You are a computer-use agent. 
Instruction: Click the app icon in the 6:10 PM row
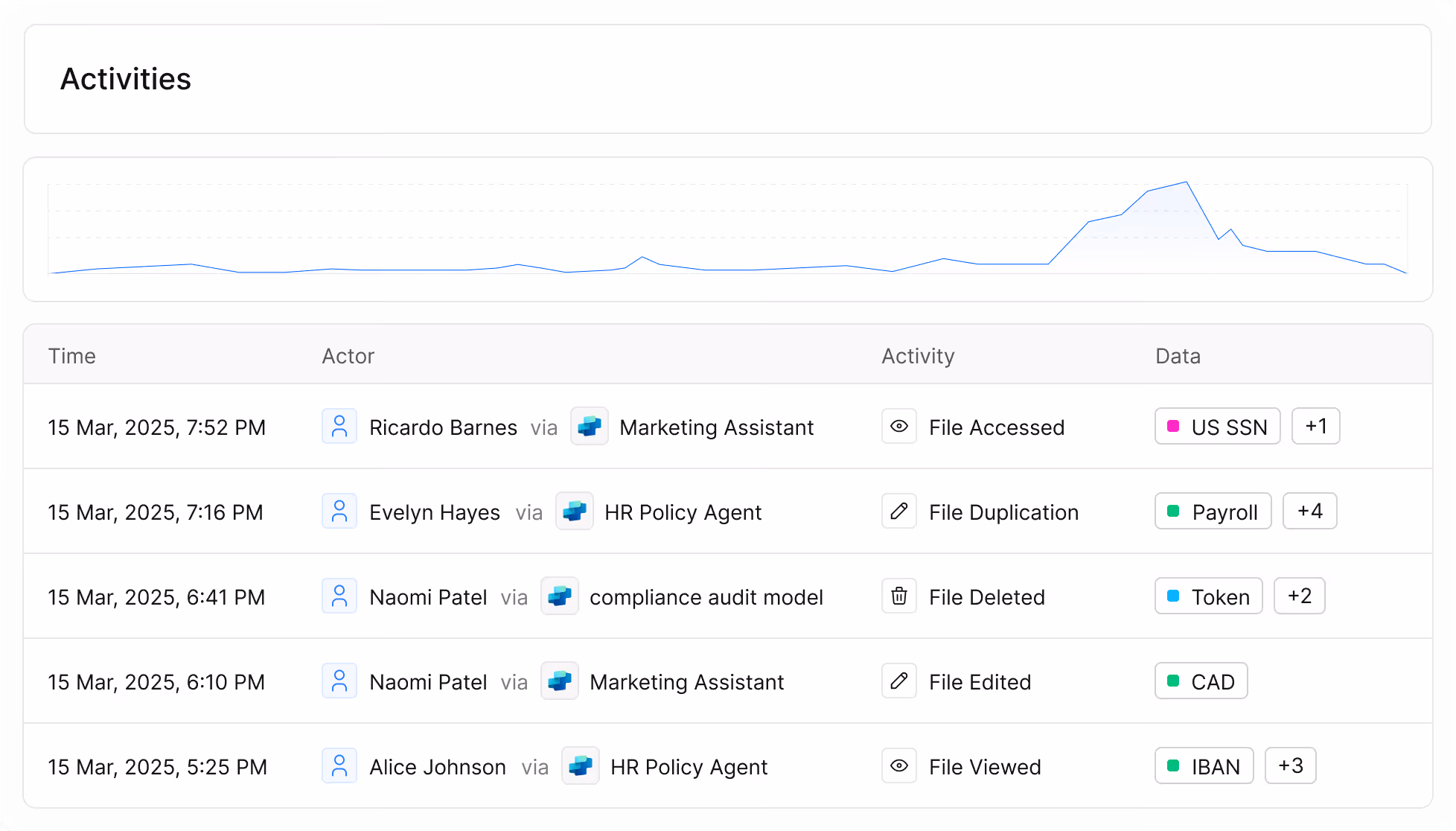(560, 681)
